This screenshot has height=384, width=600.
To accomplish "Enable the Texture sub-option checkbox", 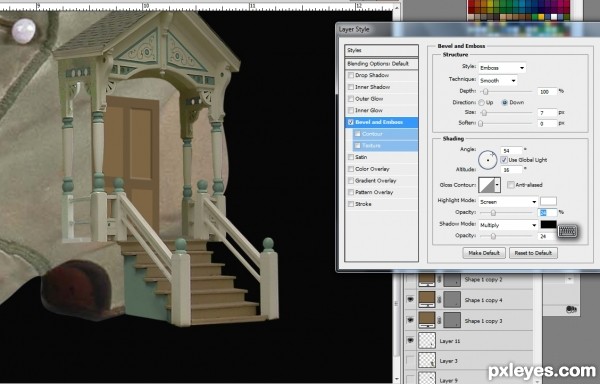I will [357, 146].
